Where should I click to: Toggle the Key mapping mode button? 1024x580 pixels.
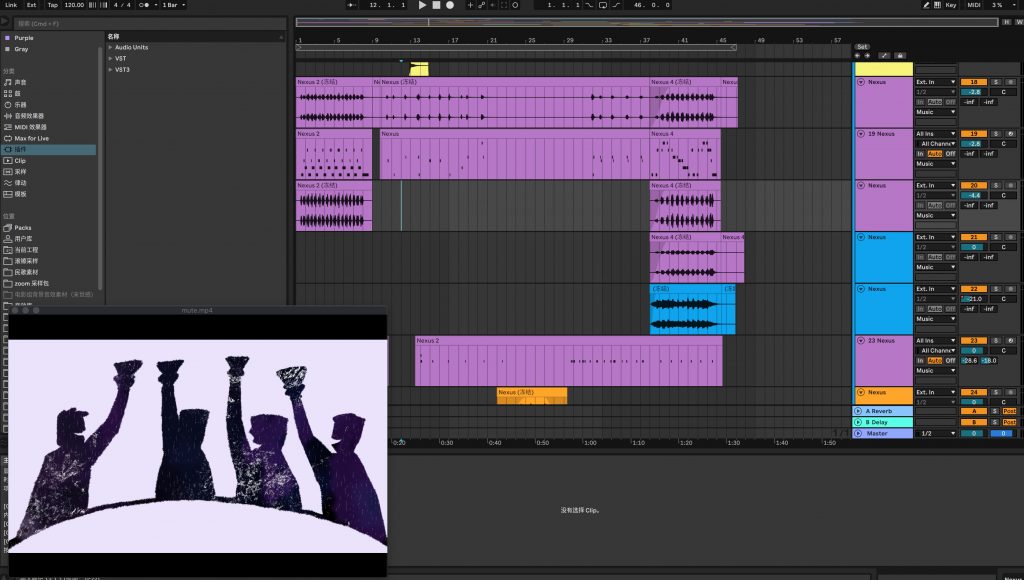tap(950, 5)
